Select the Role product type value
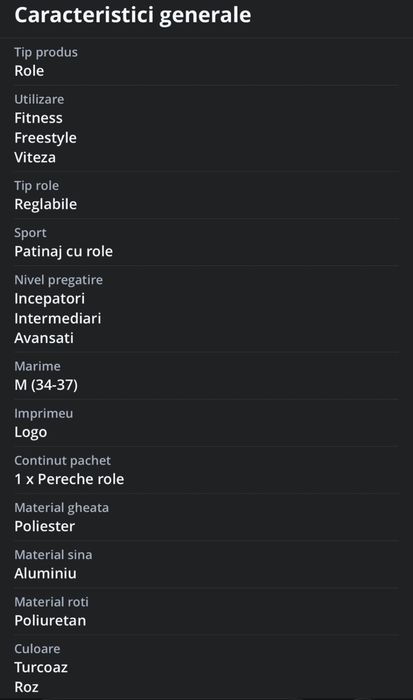Image resolution: width=413 pixels, height=700 pixels. click(29, 71)
